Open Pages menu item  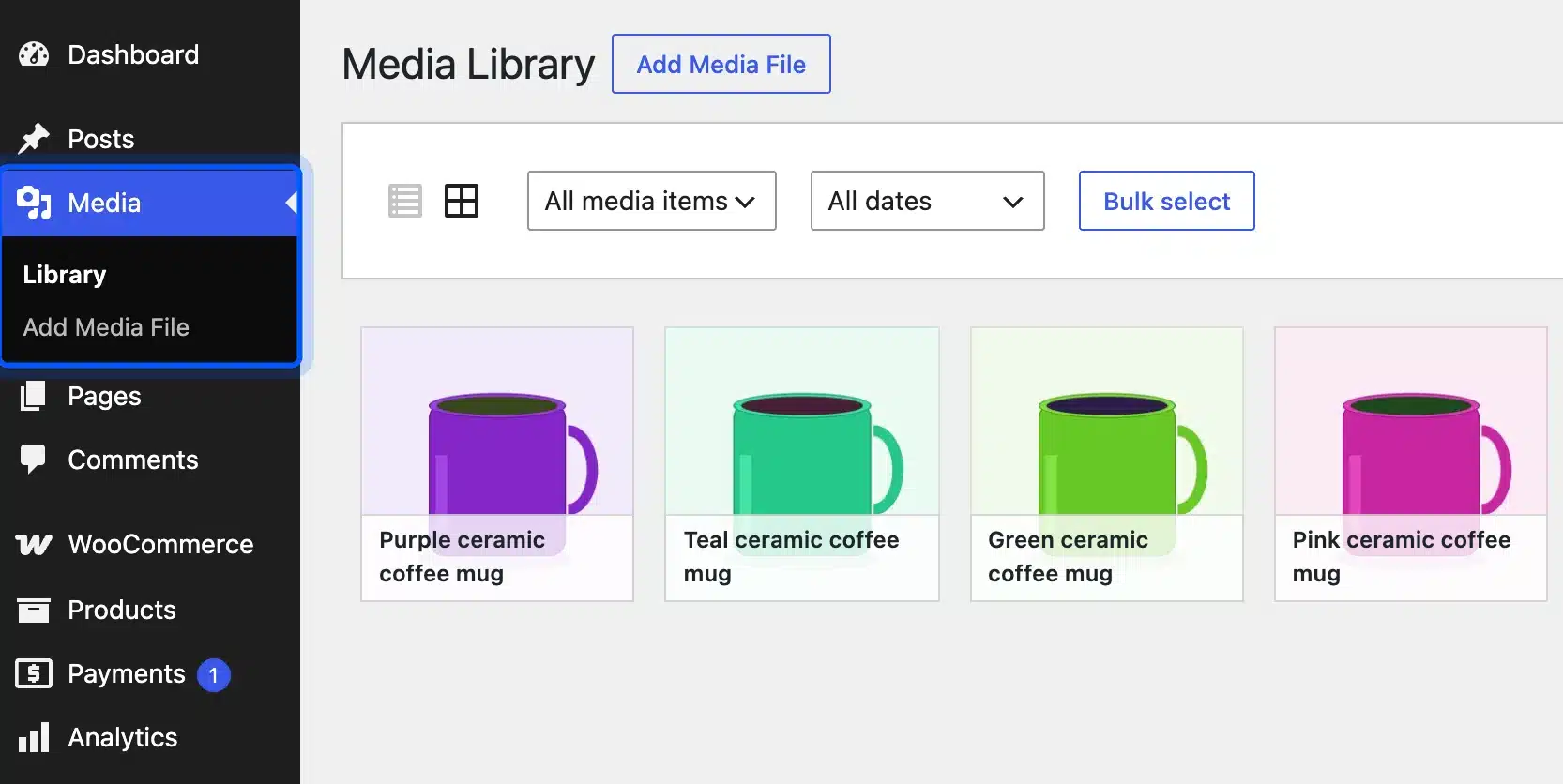(150, 396)
